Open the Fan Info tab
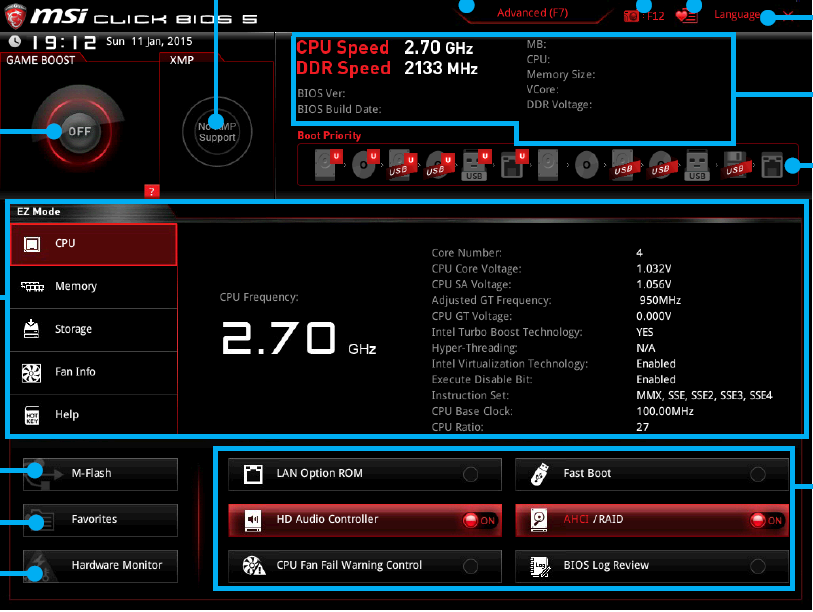 coord(94,372)
